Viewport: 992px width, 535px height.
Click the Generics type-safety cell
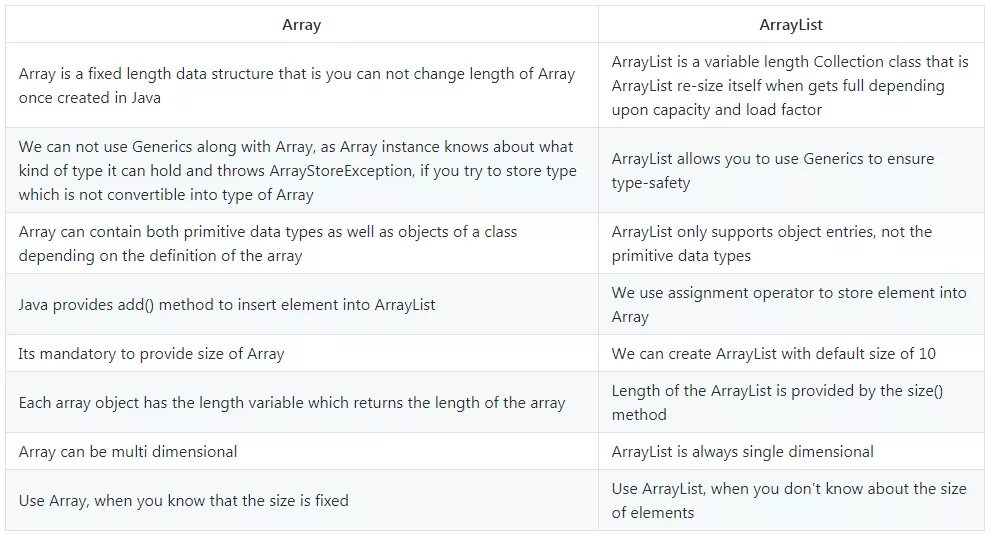pos(791,170)
